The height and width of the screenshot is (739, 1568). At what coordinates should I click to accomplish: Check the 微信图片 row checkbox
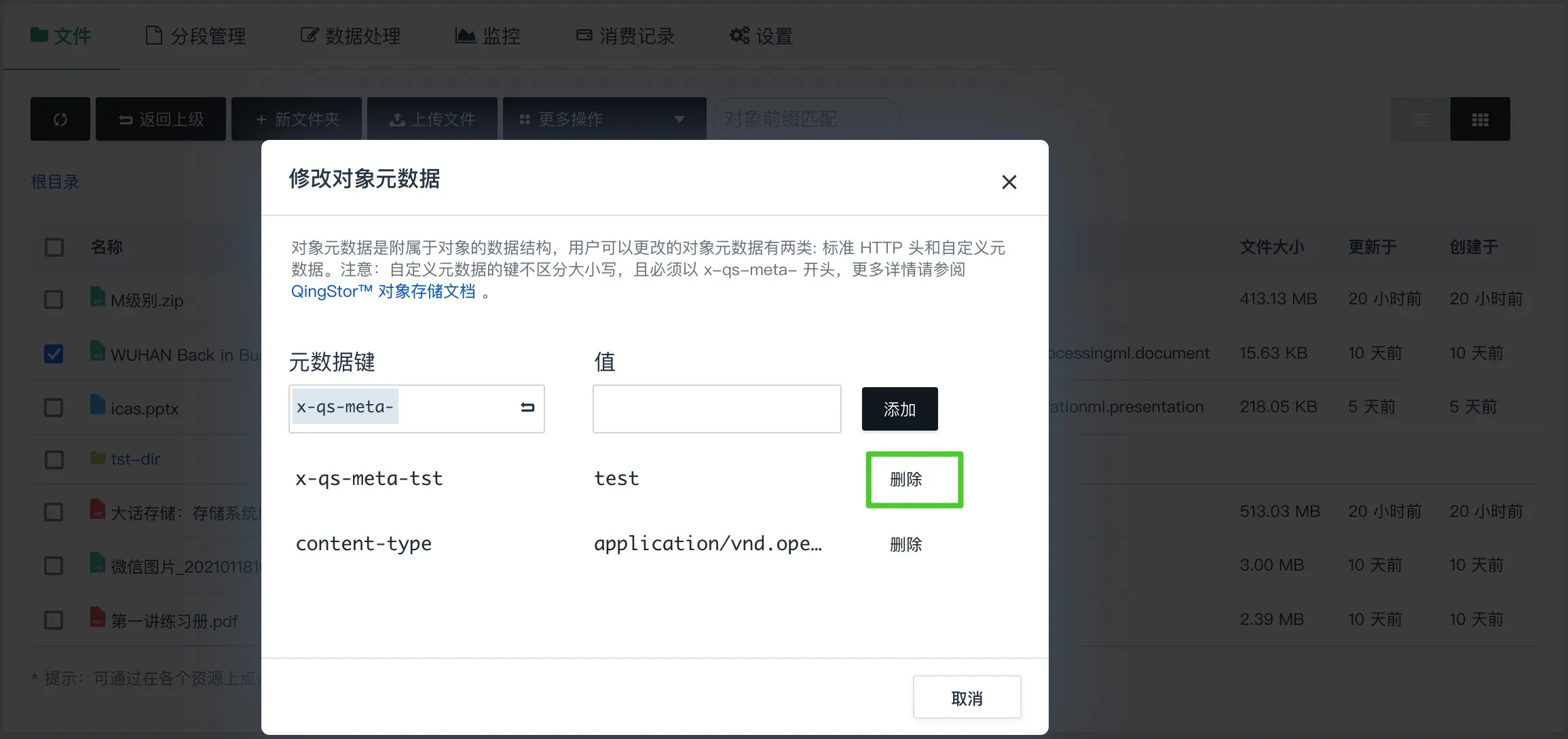54,566
